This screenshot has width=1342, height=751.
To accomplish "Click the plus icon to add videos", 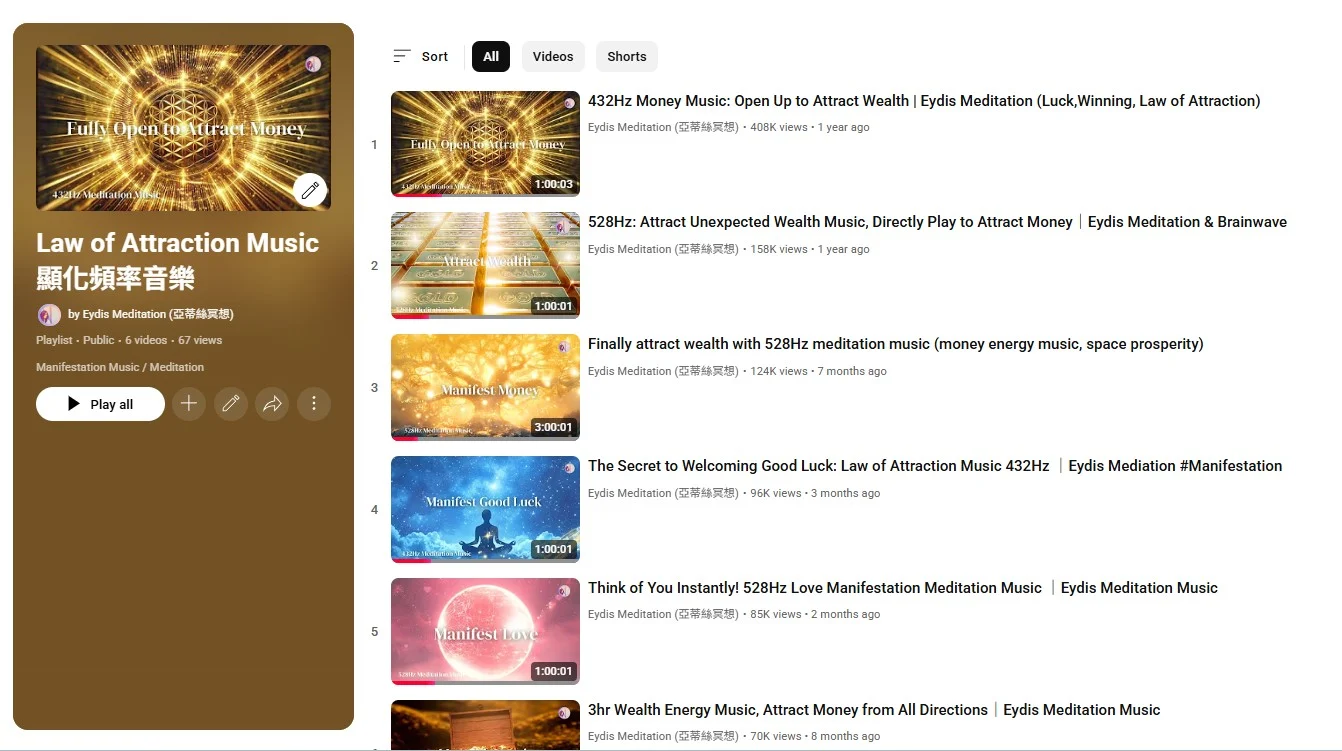I will pos(189,404).
